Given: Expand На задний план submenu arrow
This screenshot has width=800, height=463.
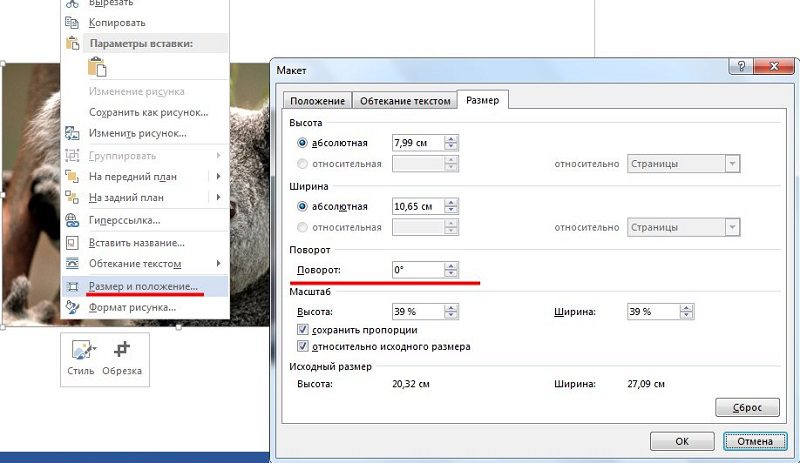Looking at the screenshot, I should coord(218,198).
